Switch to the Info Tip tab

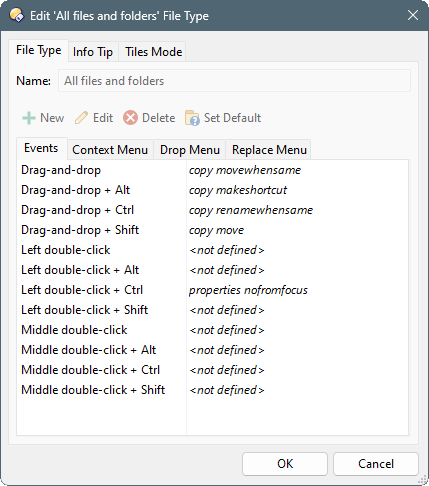(x=93, y=52)
